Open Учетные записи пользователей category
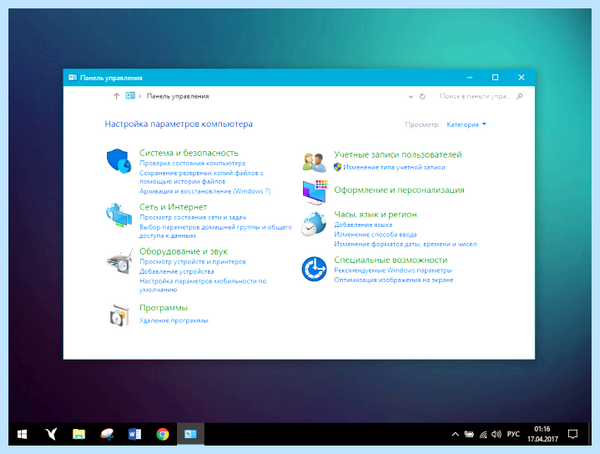This screenshot has width=600, height=454. (398, 155)
